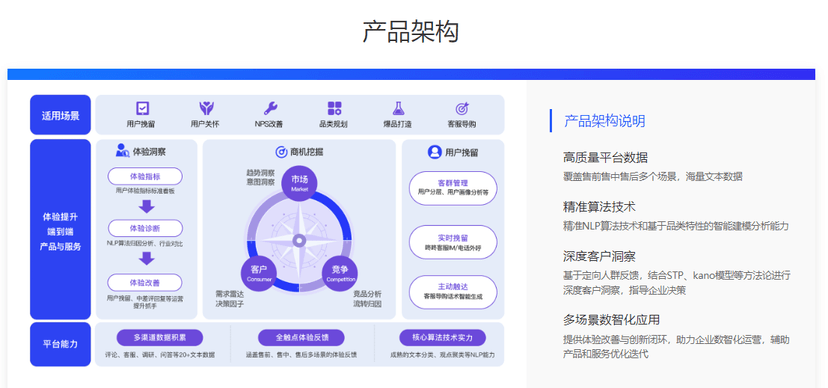
Task: Click the 爆品打造 flask icon
Action: 398,108
